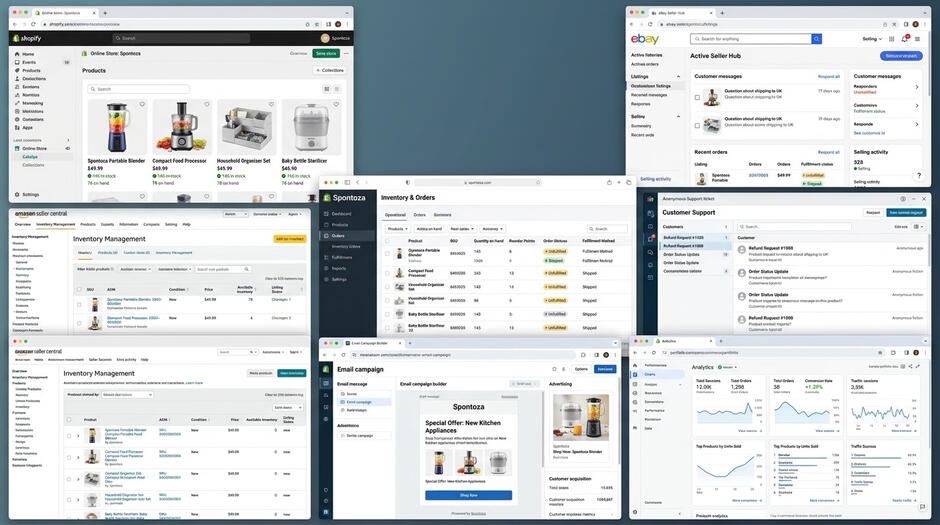The image size is (940, 525).
Task: Collapse the Listings section in eBay sidebar
Action: (x=679, y=77)
